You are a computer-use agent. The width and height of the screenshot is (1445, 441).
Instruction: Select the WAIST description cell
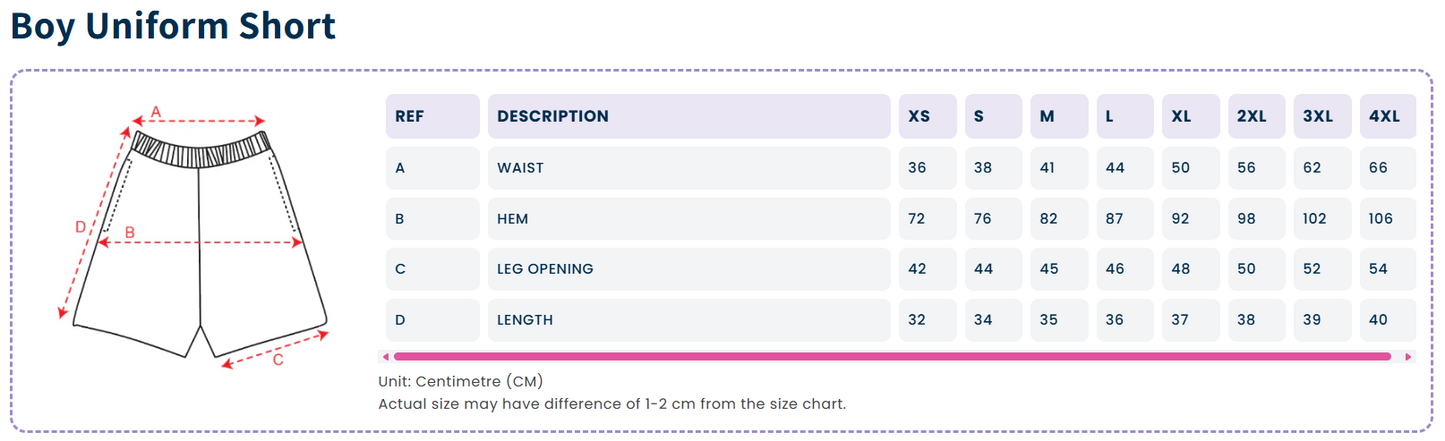pyautogui.click(x=689, y=168)
